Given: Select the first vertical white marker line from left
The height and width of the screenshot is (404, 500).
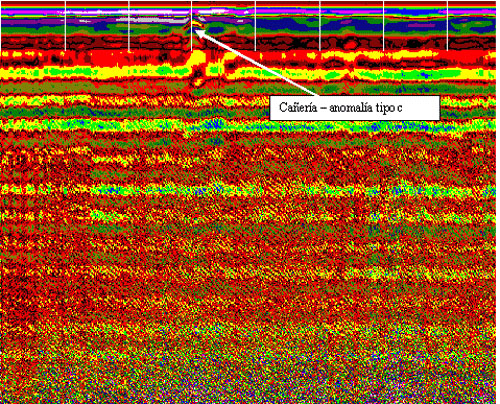Looking at the screenshot, I should 65,26.
